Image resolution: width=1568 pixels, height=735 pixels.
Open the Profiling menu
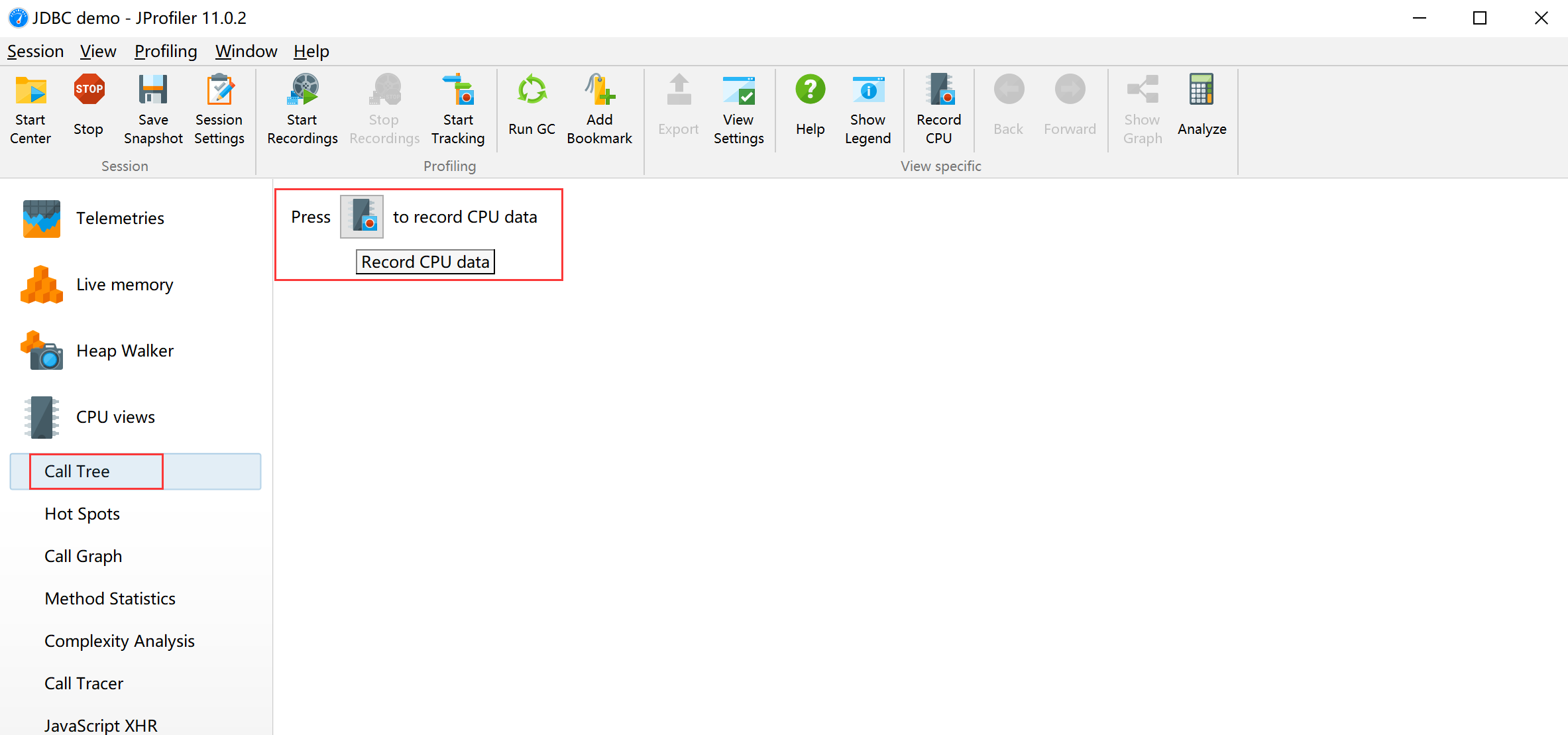pyautogui.click(x=166, y=51)
